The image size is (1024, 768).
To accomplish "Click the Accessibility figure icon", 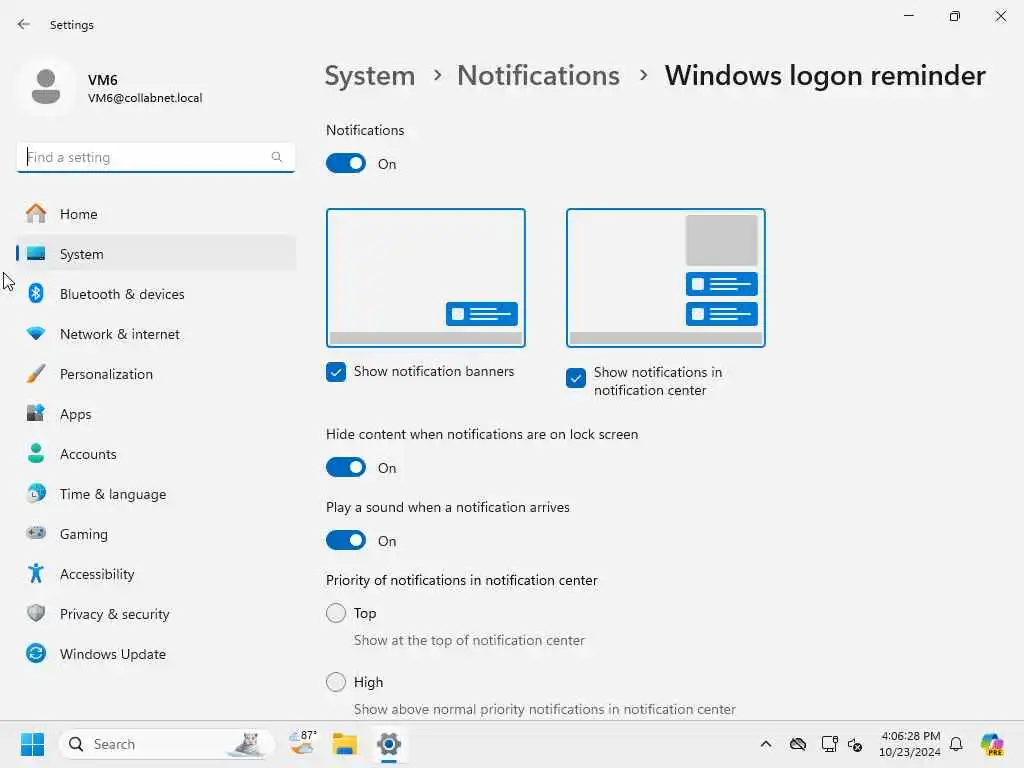I will click(36, 573).
